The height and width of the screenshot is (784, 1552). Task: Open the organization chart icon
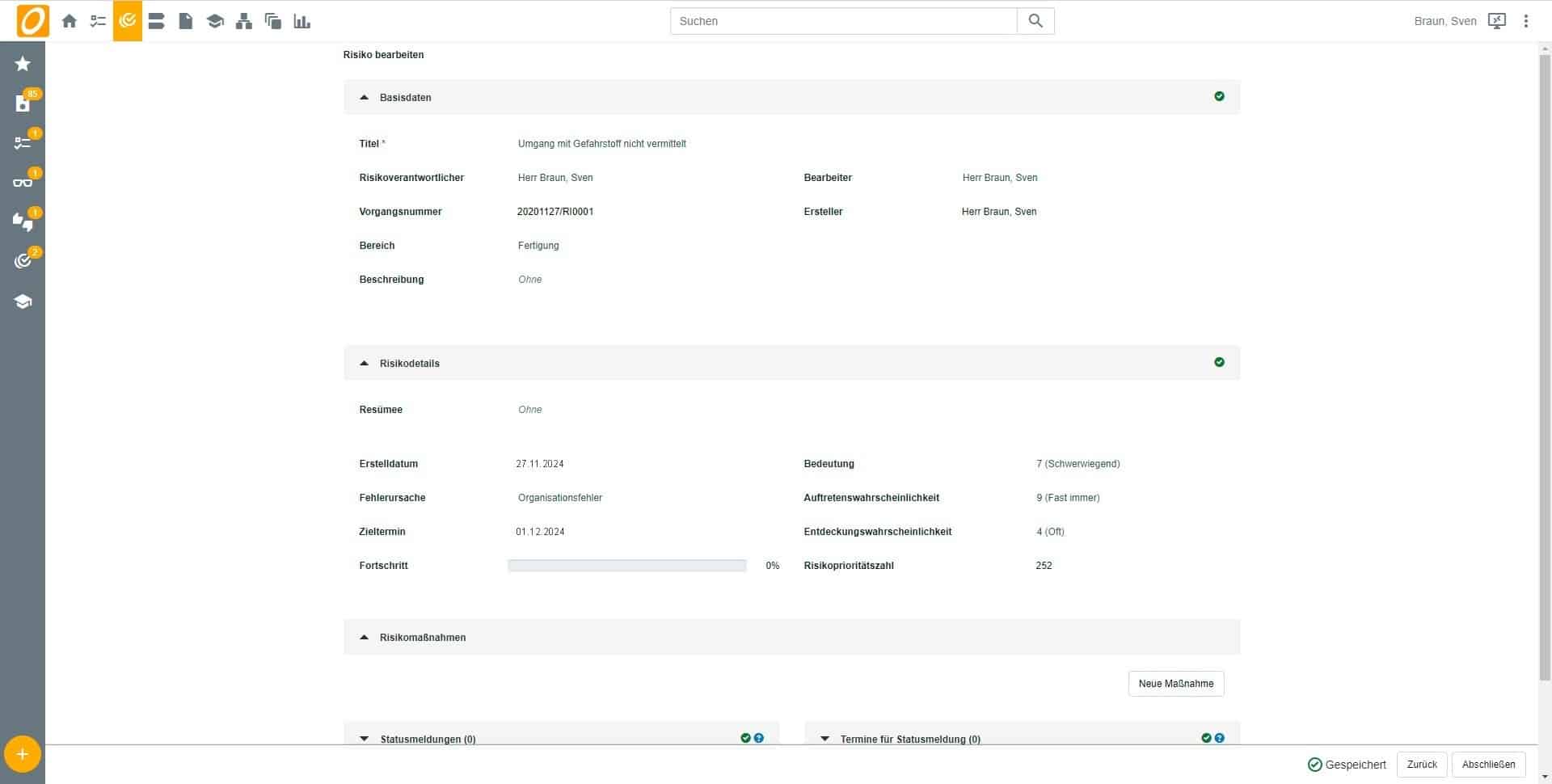coord(244,22)
